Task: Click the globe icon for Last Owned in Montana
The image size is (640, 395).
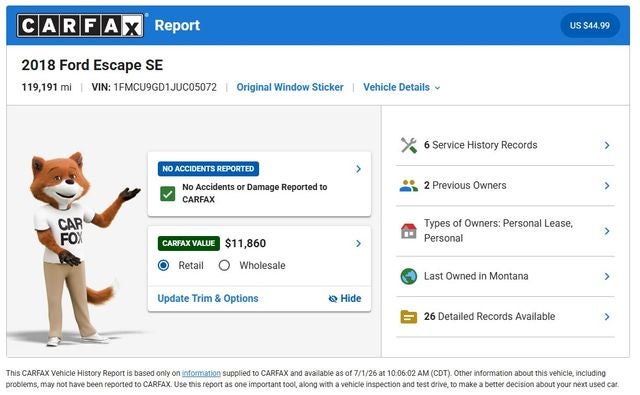Action: point(409,276)
